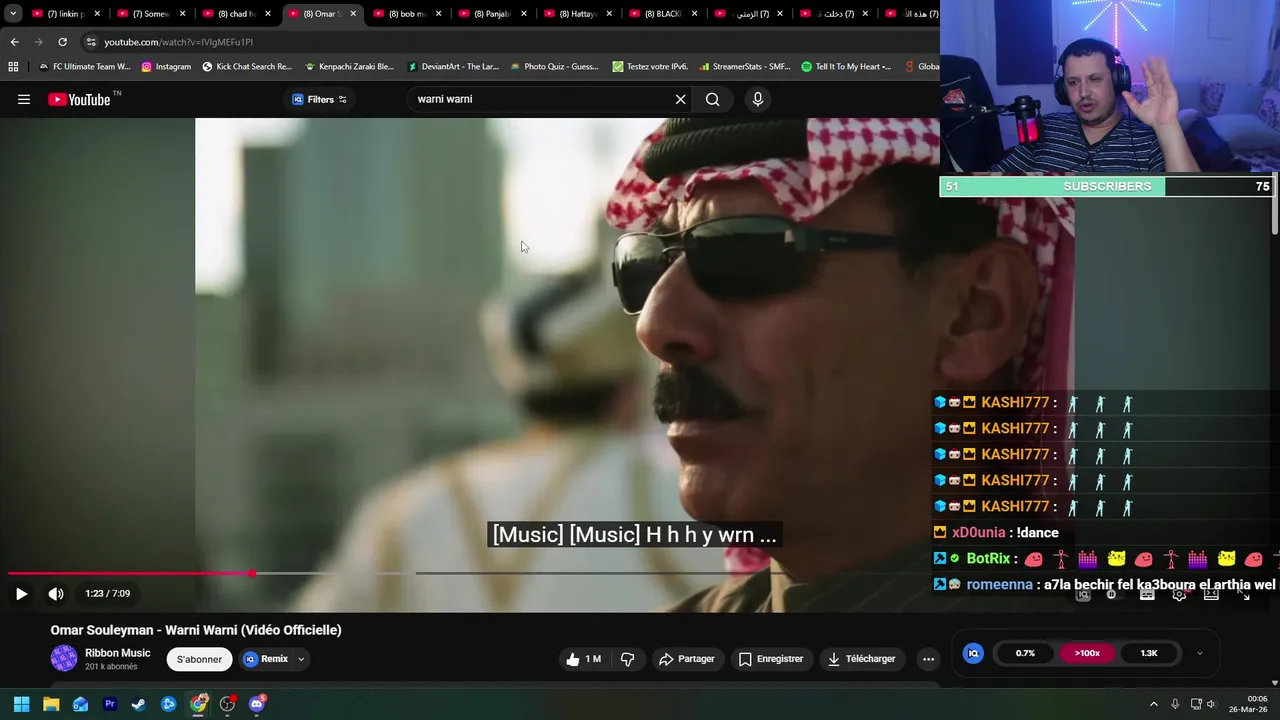Play the paused video
This screenshot has height=720, width=1280.
[21, 593]
